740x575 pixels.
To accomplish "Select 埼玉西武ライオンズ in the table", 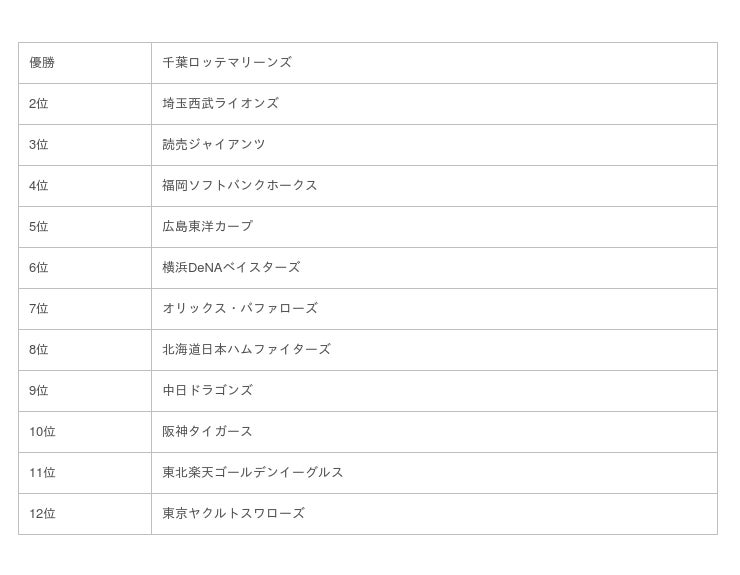I will 220,104.
